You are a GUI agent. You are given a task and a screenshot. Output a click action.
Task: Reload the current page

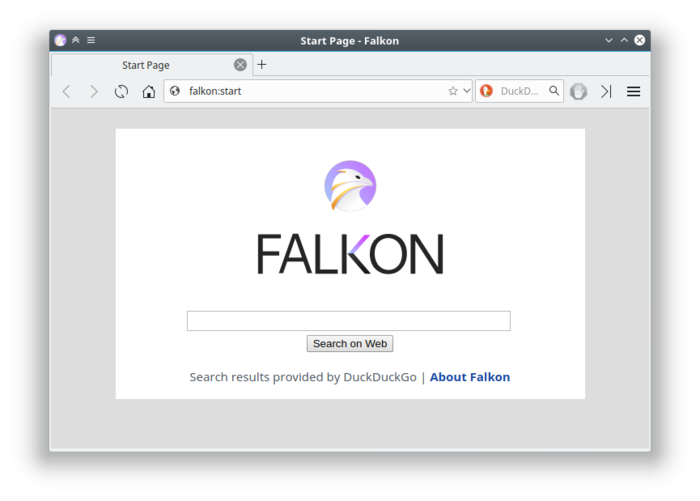[121, 92]
